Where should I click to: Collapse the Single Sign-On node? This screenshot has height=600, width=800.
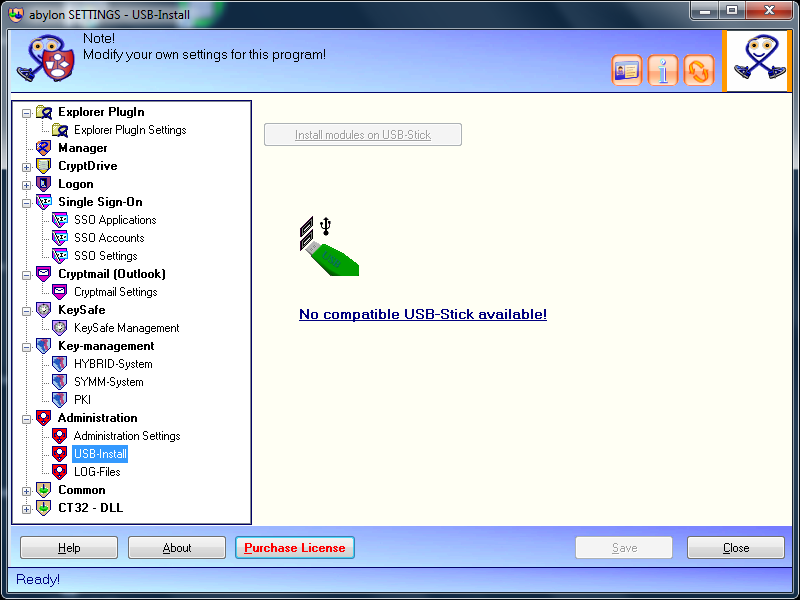click(27, 203)
